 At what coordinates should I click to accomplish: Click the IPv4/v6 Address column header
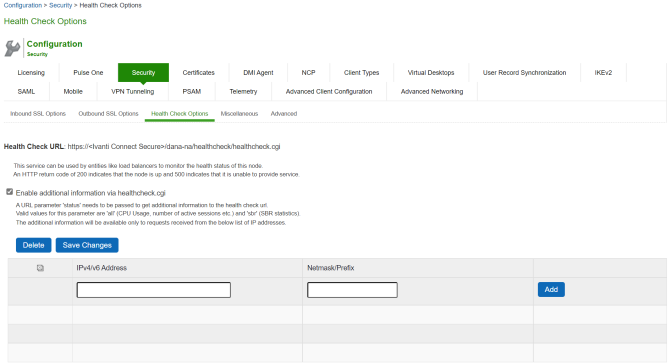(x=102, y=268)
